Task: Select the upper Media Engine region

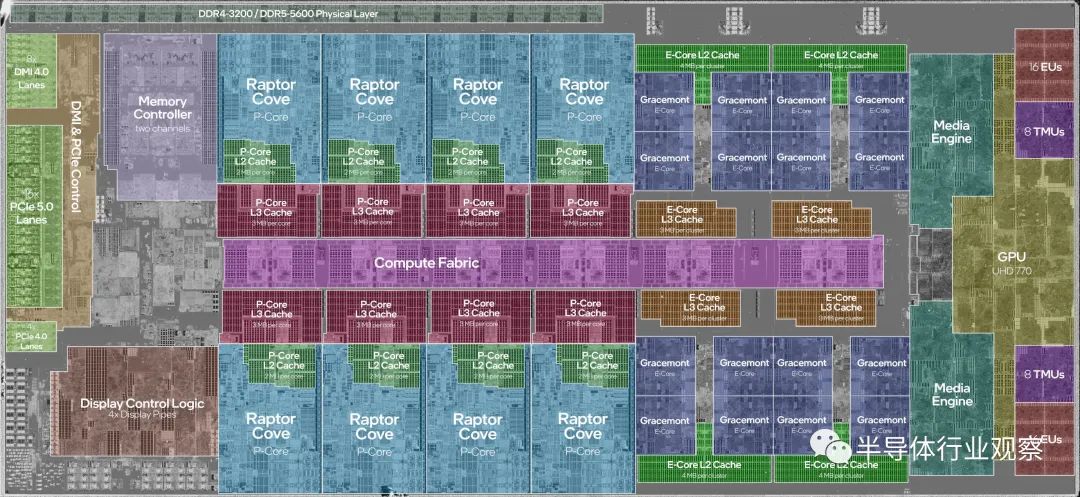Action: (952, 131)
